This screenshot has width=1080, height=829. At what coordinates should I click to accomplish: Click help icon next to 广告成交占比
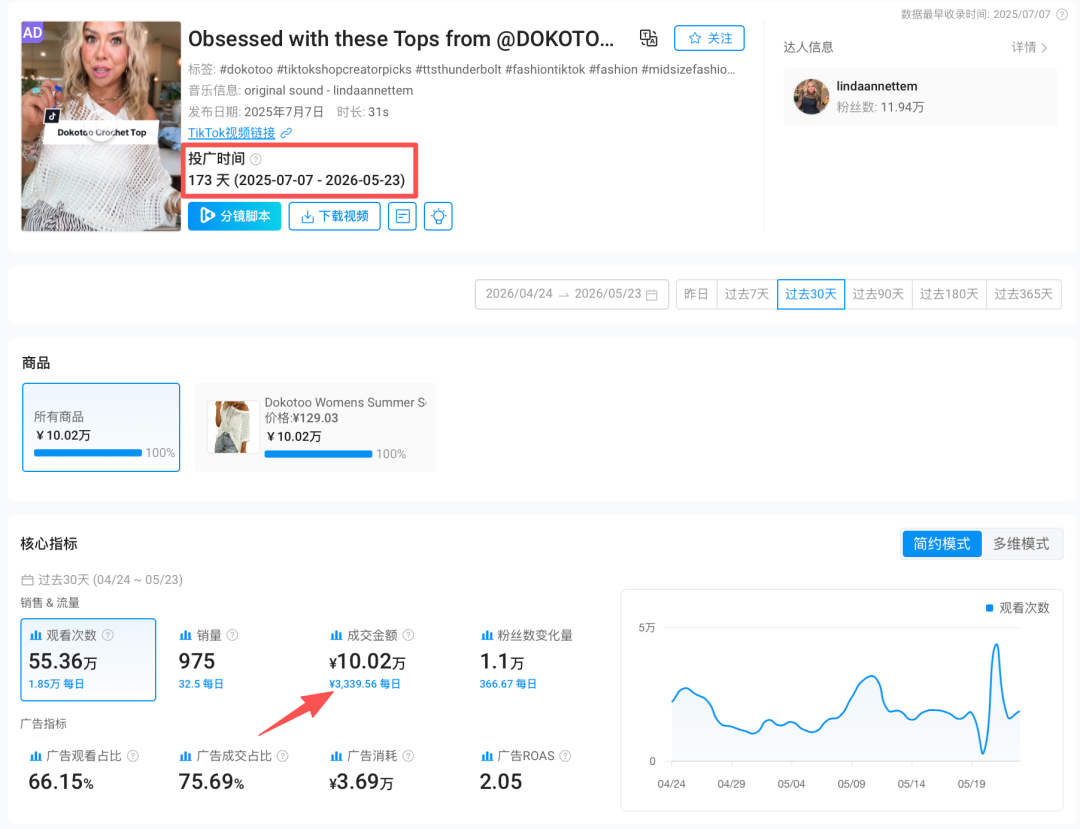[x=282, y=756]
